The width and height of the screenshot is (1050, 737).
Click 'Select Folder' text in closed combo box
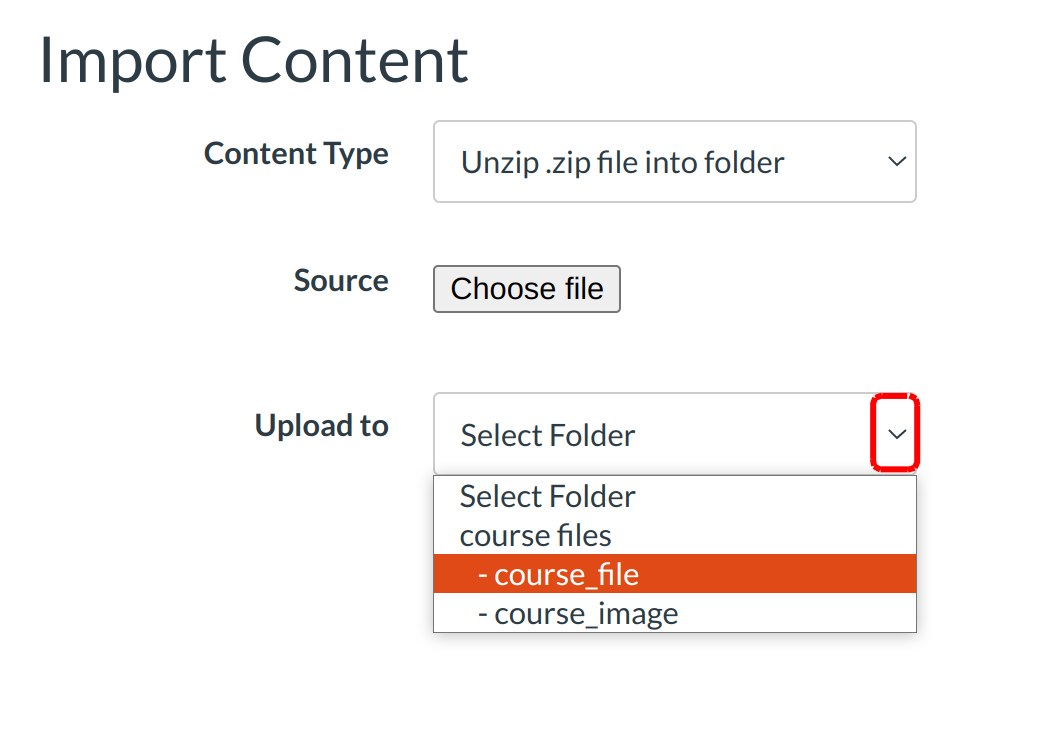click(548, 436)
